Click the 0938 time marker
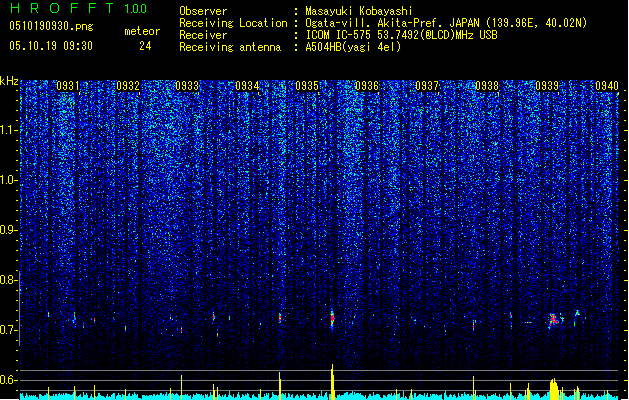629x400 pixels. [x=487, y=86]
